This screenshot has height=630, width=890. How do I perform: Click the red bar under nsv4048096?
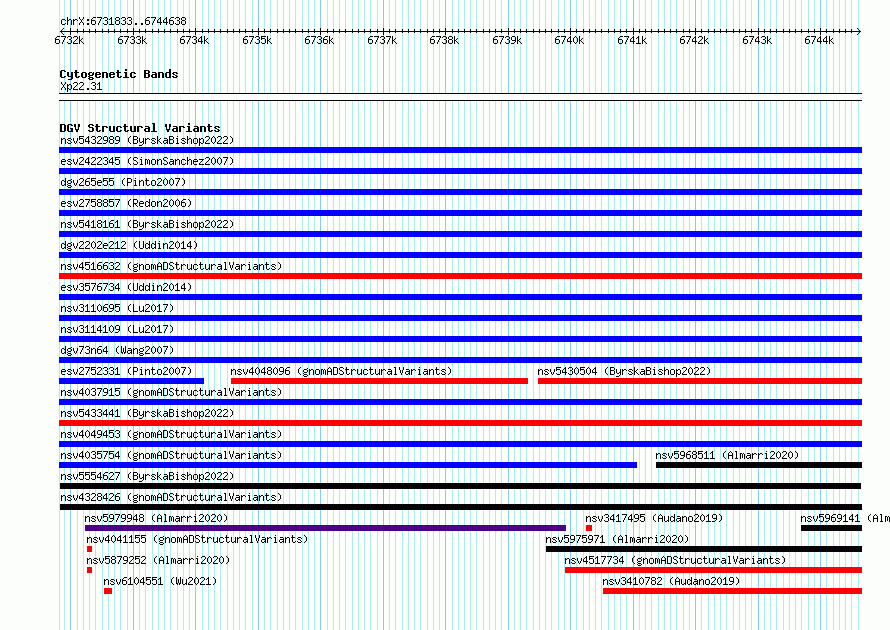379,381
